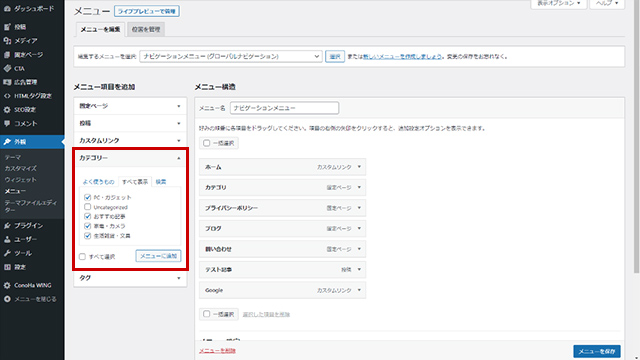Screen dimensions: 640x360
Task: Click the 外観 appearance brush icon
Action: tap(7, 142)
